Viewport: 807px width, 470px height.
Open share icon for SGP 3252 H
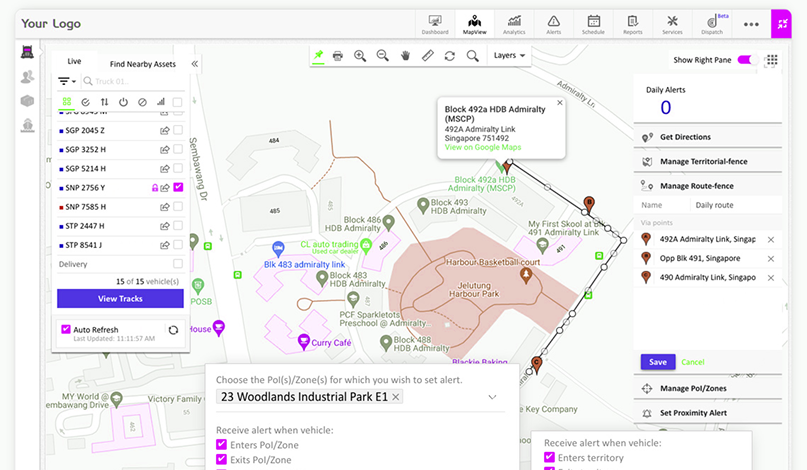164,149
